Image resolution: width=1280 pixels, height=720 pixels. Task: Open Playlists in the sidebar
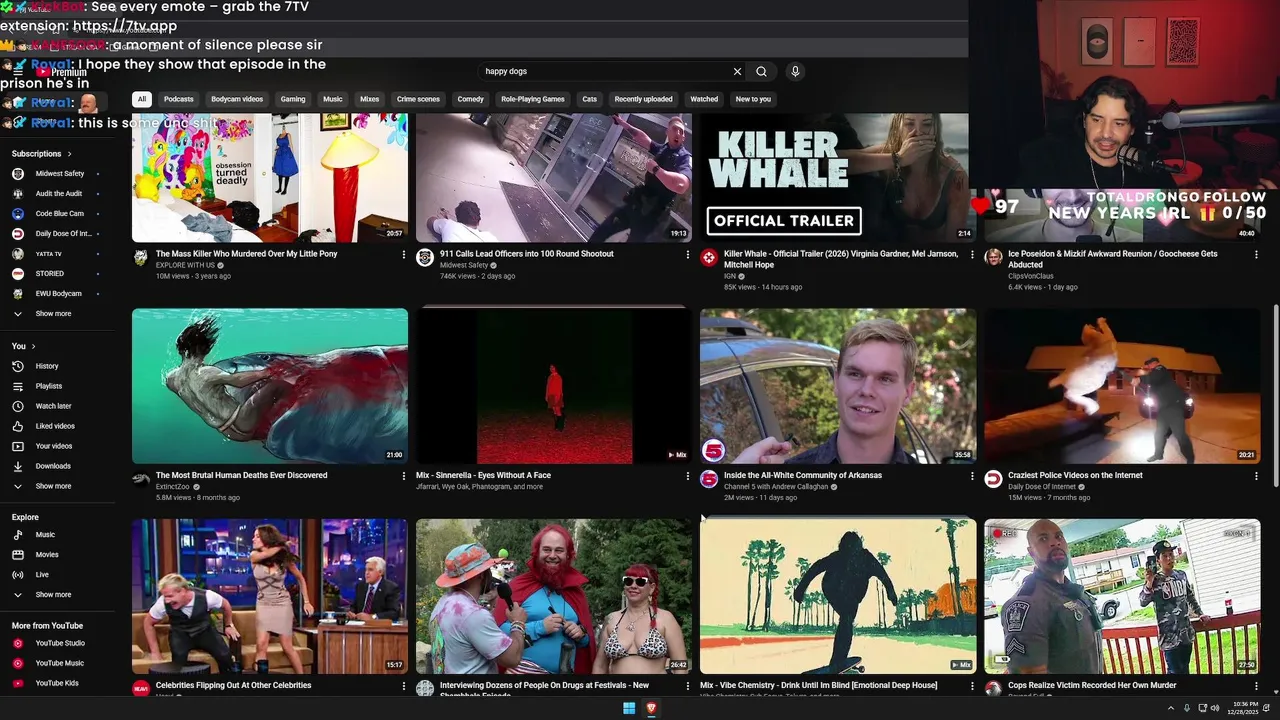point(49,386)
